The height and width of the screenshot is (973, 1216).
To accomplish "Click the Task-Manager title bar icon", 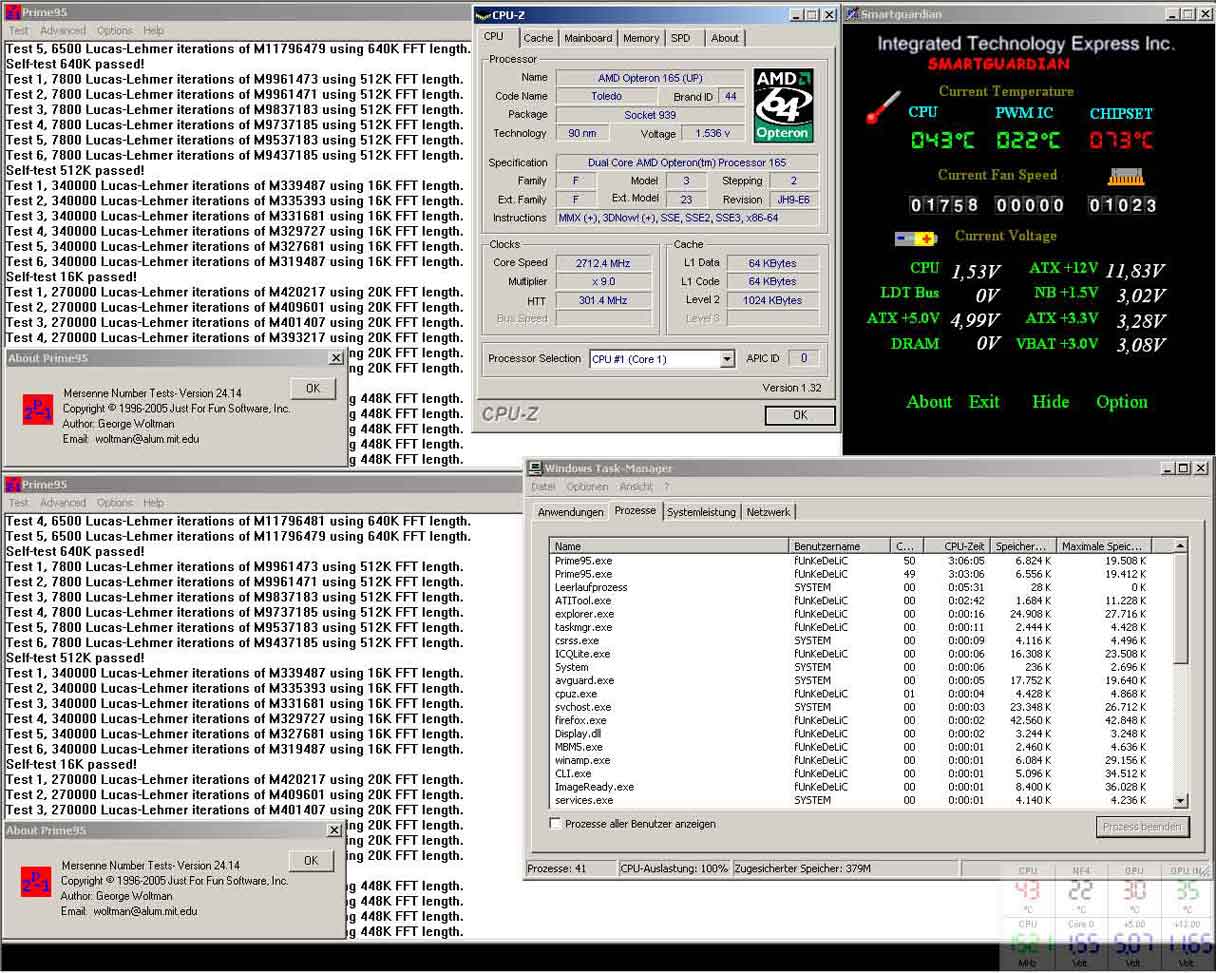I will [x=536, y=468].
